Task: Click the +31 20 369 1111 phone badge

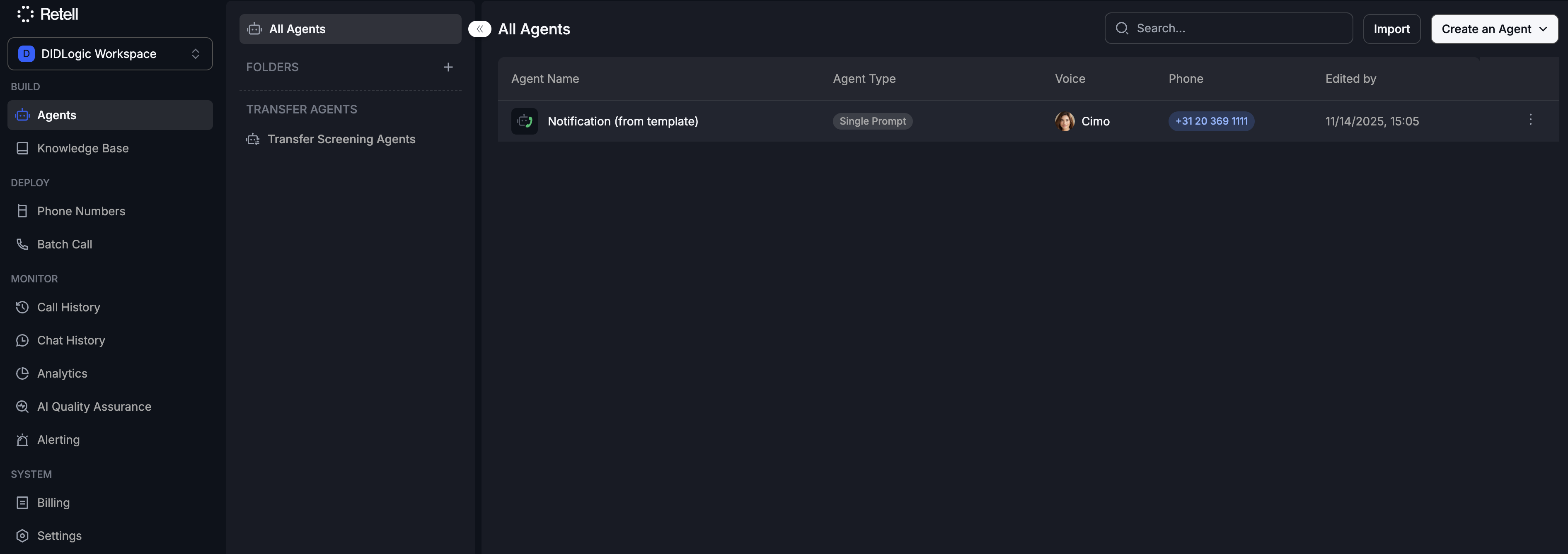Action: (1211, 121)
